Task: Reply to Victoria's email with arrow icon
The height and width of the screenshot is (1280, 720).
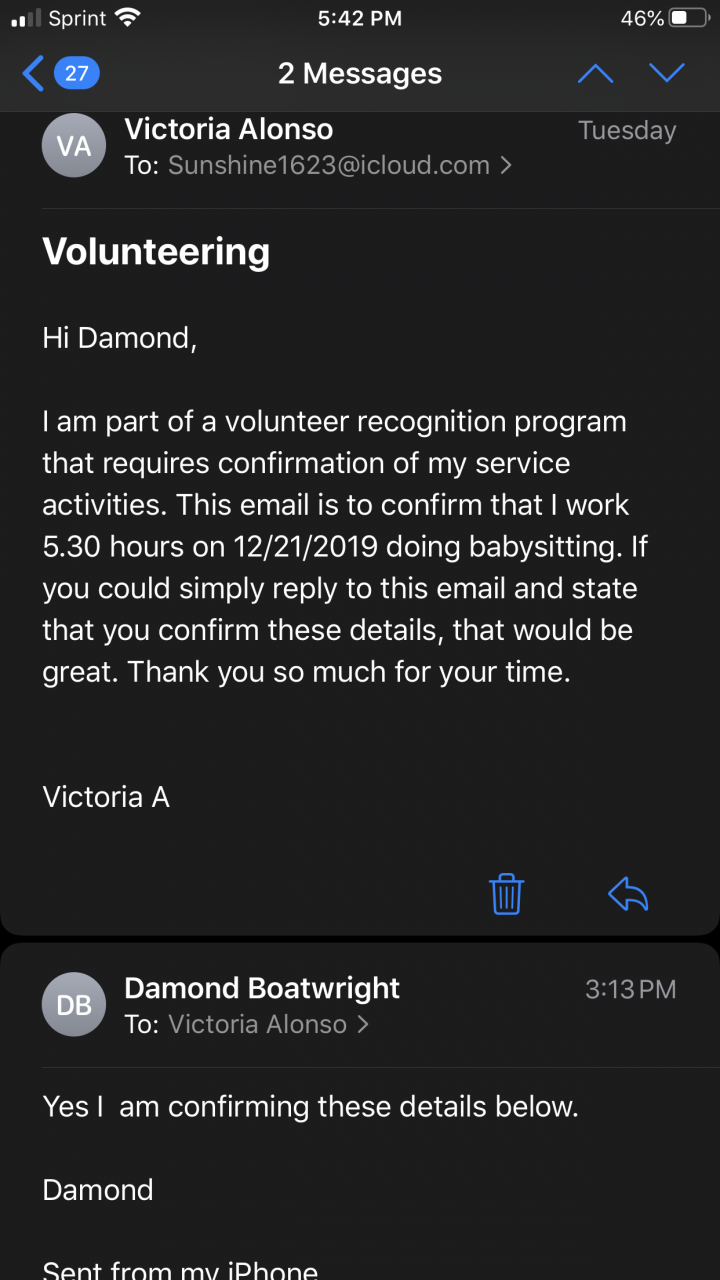Action: click(628, 893)
